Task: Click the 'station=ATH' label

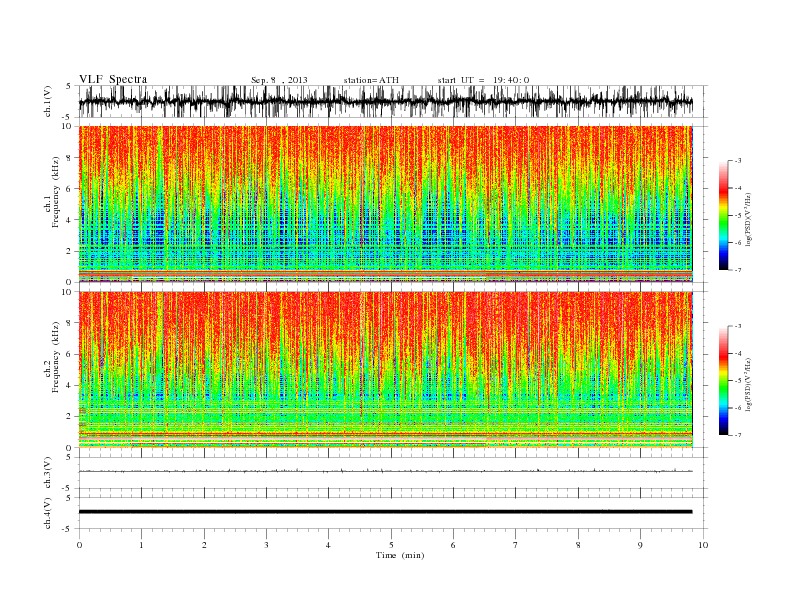Action: pos(371,80)
